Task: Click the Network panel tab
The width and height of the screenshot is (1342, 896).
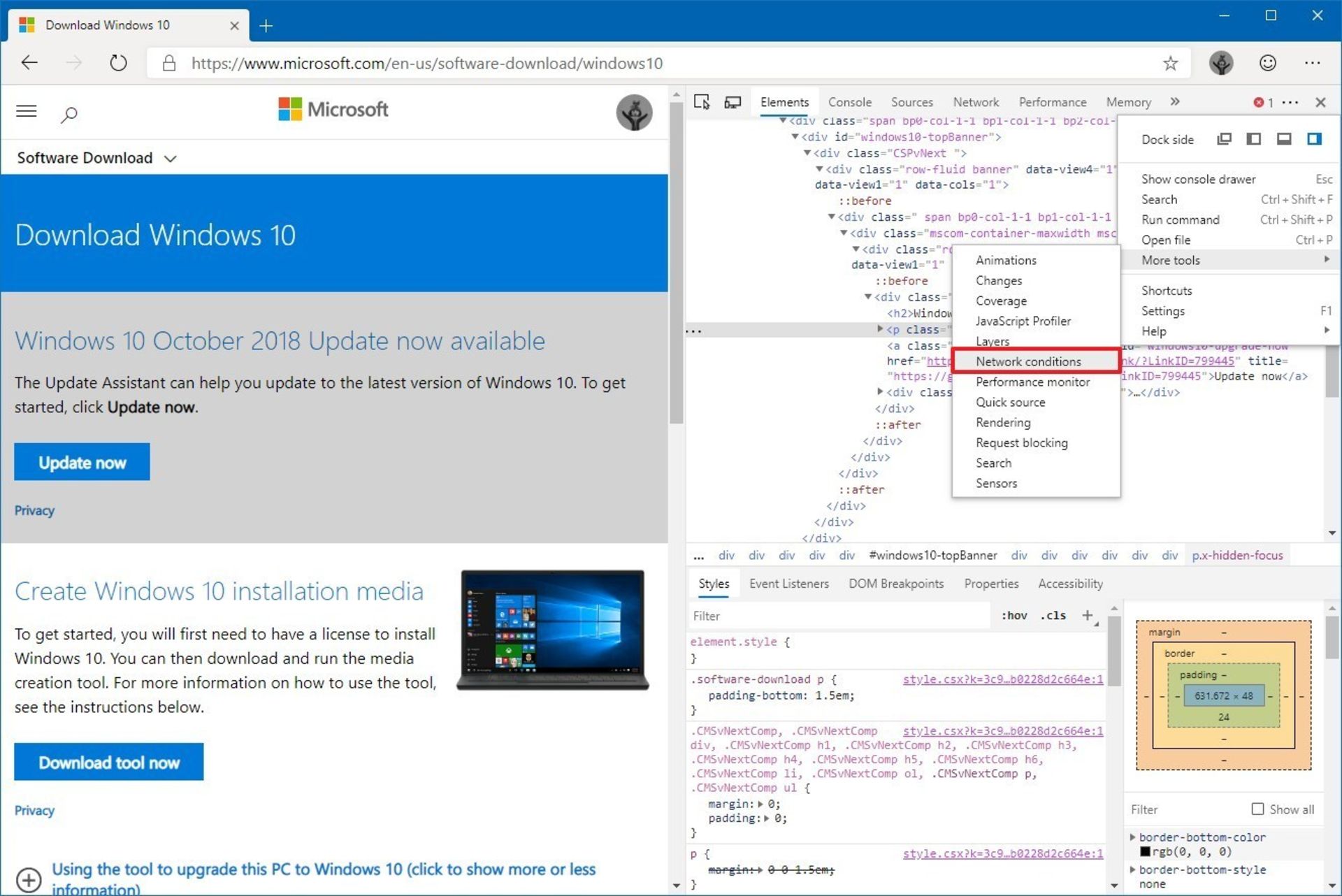Action: [x=977, y=101]
